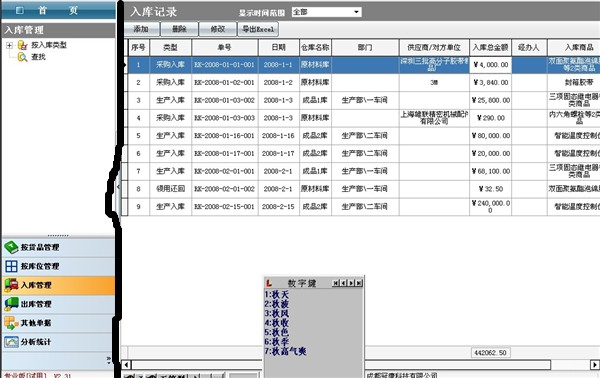Click the 修改 button

click(x=218, y=29)
